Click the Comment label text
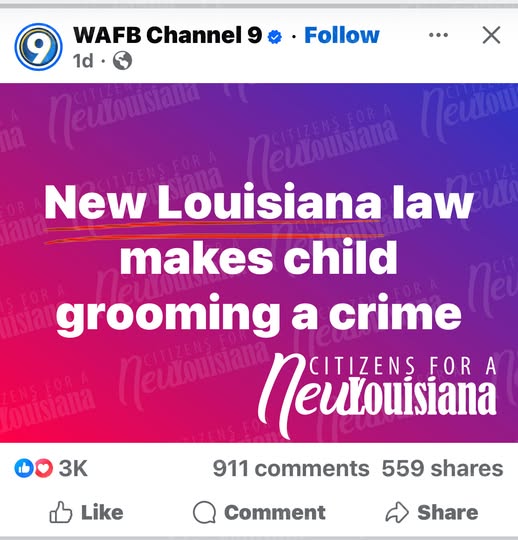This screenshot has width=518, height=540. tap(275, 512)
